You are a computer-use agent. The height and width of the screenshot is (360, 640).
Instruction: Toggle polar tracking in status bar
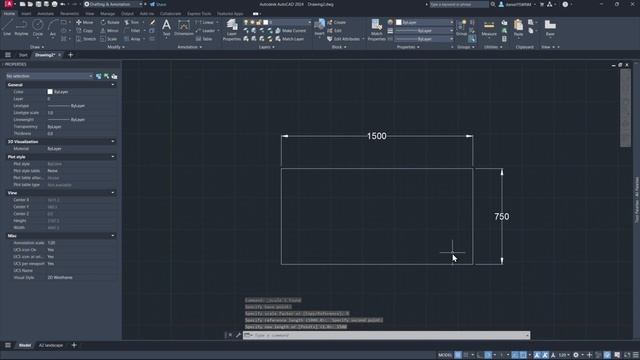point(488,355)
